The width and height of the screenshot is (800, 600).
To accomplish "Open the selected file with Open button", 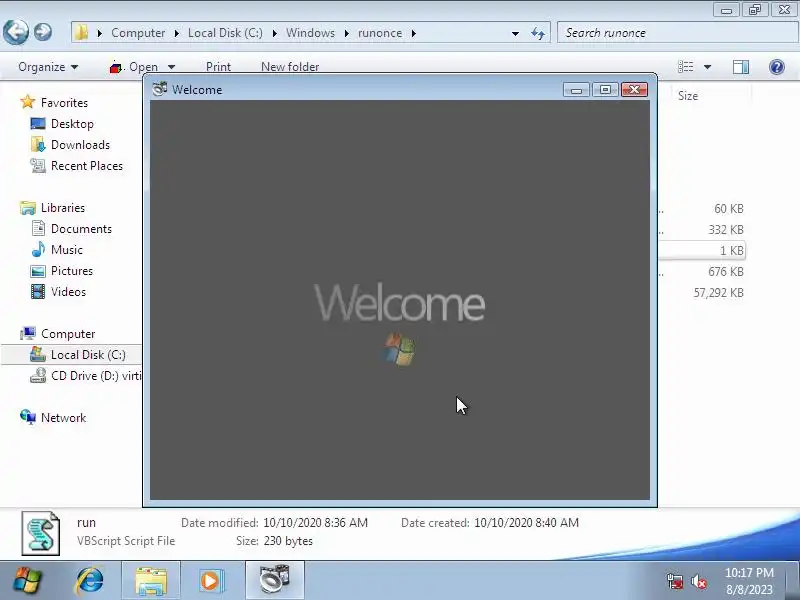I will click(134, 67).
